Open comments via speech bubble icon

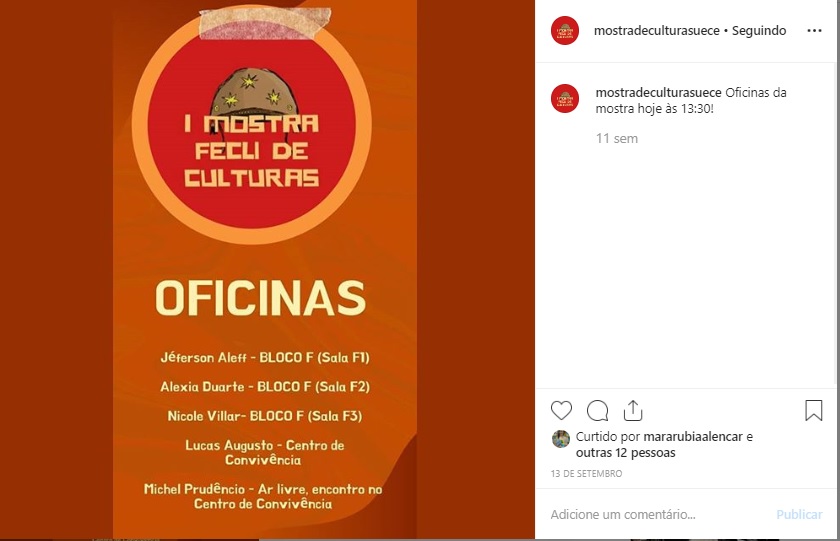(597, 411)
